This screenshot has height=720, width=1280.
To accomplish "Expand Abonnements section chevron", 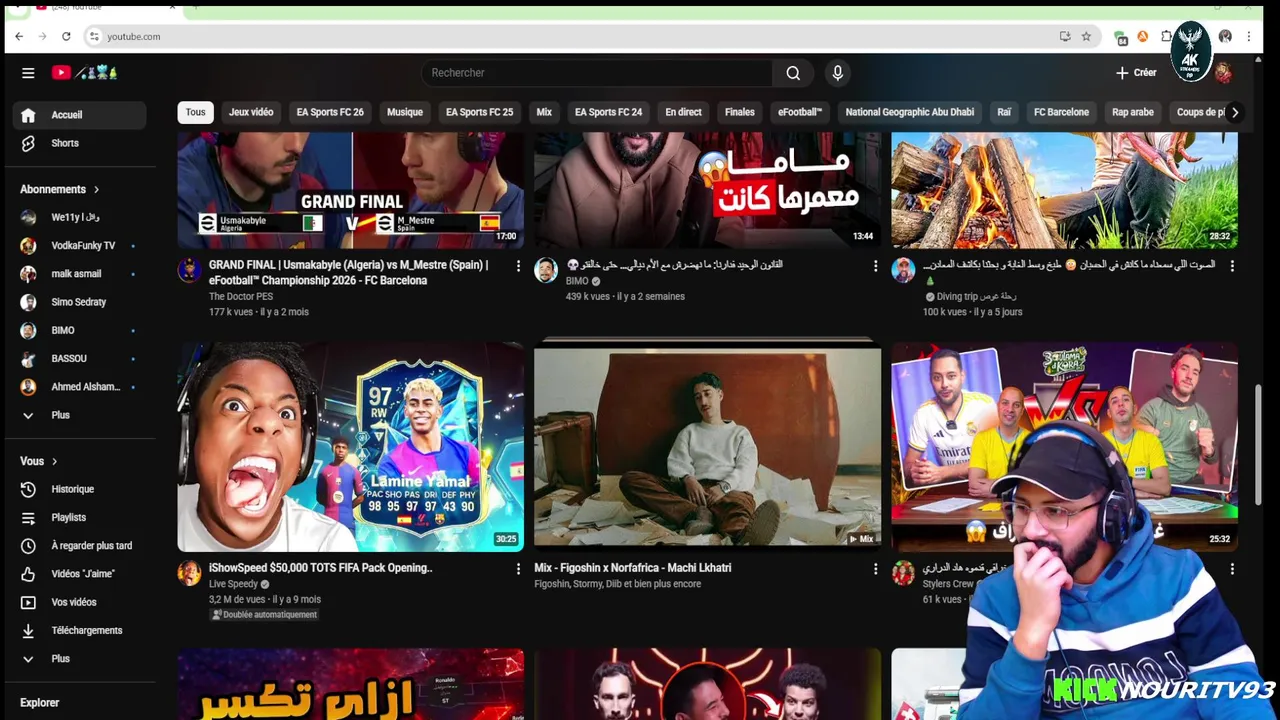I will point(96,190).
